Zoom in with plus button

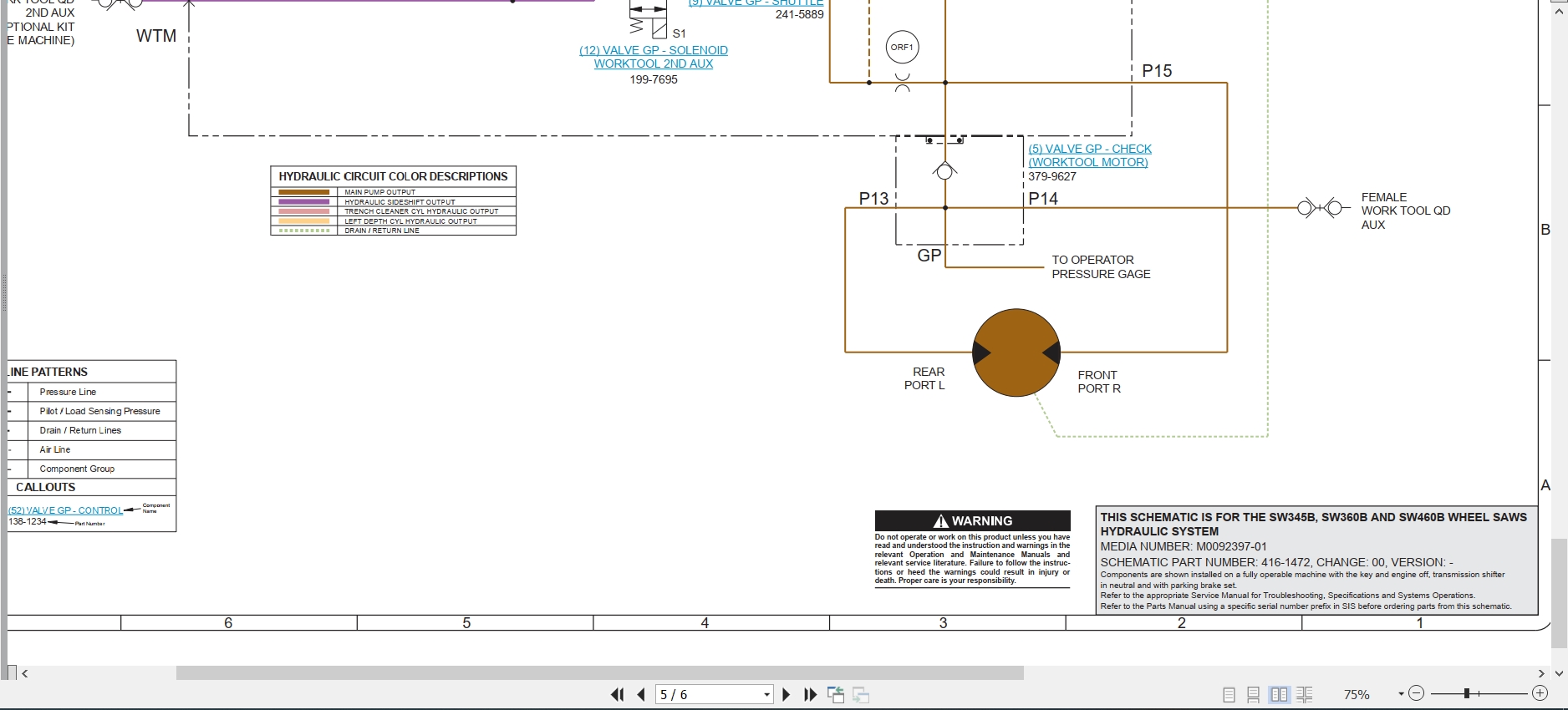point(1540,693)
